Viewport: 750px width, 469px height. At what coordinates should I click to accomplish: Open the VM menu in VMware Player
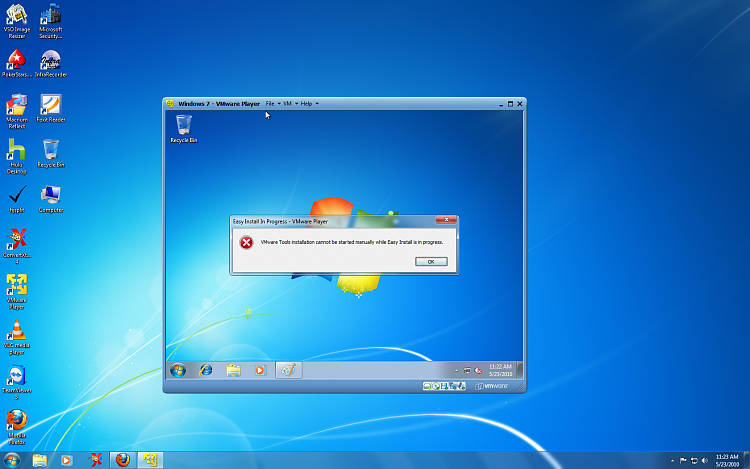tap(290, 104)
